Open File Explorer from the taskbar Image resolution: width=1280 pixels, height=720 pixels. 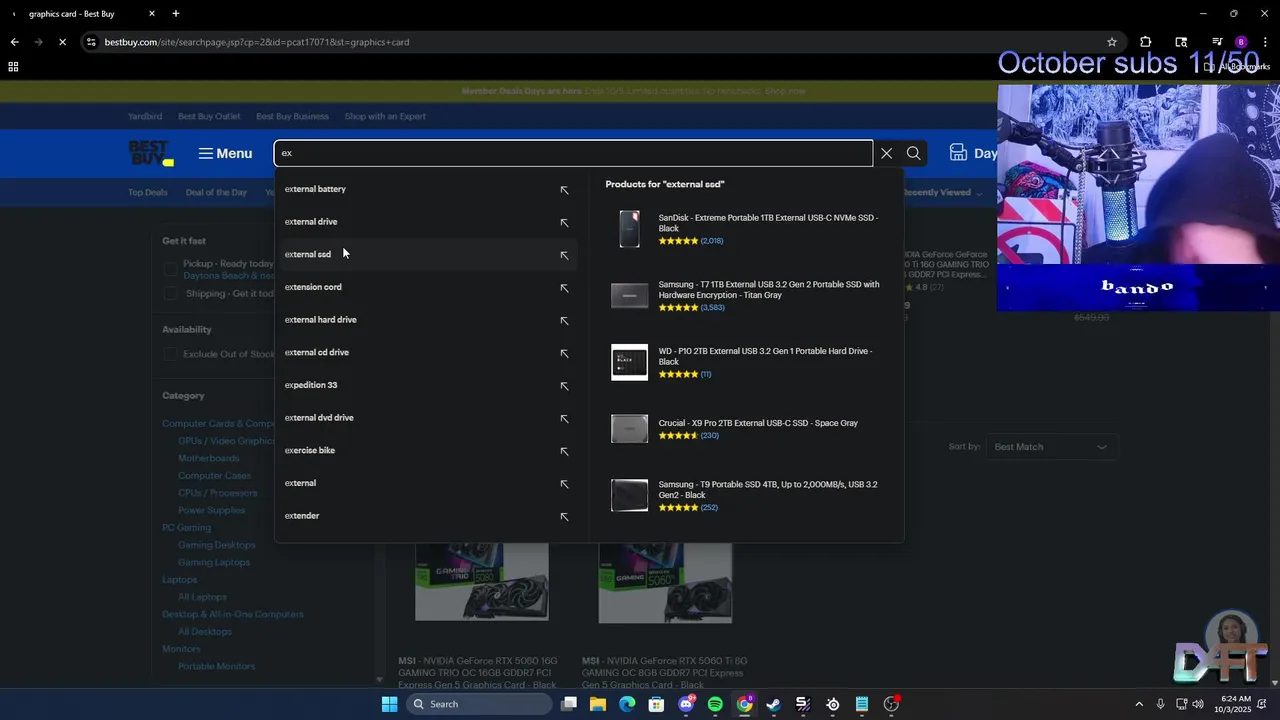pyautogui.click(x=598, y=704)
